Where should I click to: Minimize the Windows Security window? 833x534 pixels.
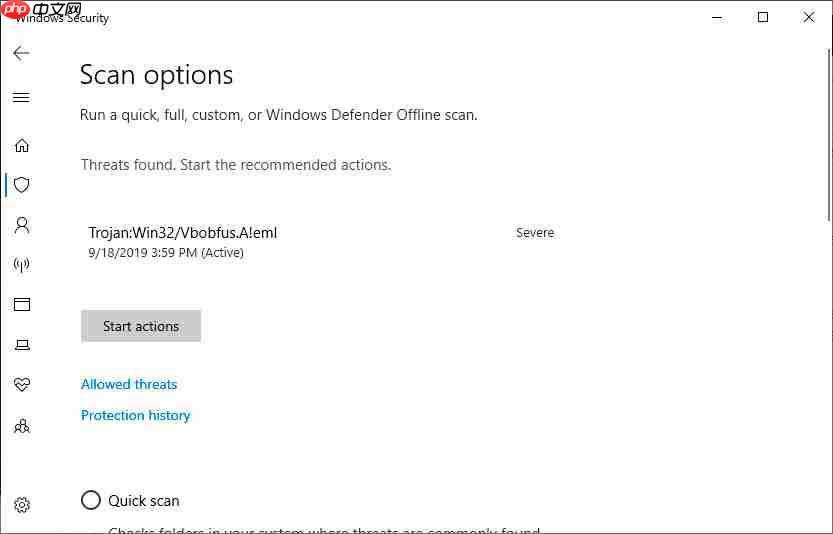(x=717, y=18)
